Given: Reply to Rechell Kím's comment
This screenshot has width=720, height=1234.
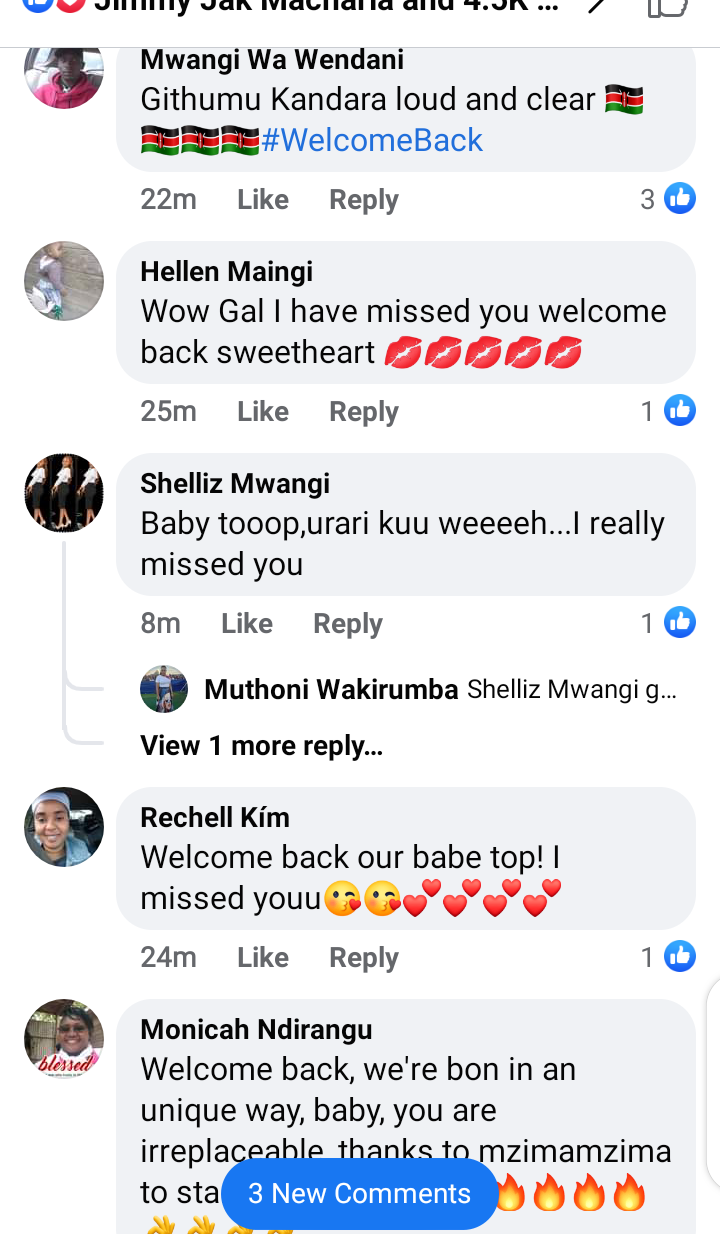Looking at the screenshot, I should pyautogui.click(x=364, y=957).
